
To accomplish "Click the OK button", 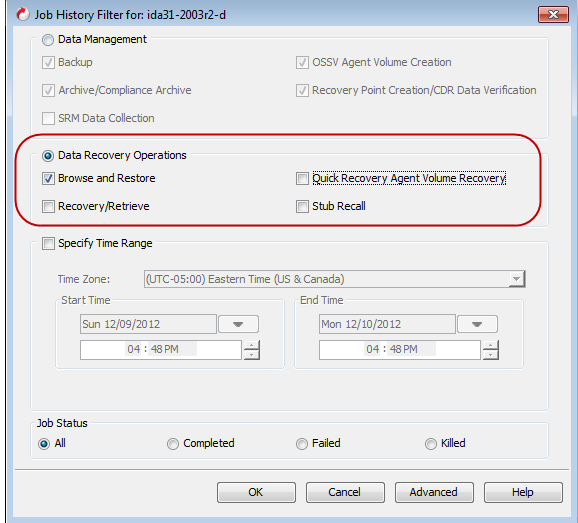I will (256, 492).
